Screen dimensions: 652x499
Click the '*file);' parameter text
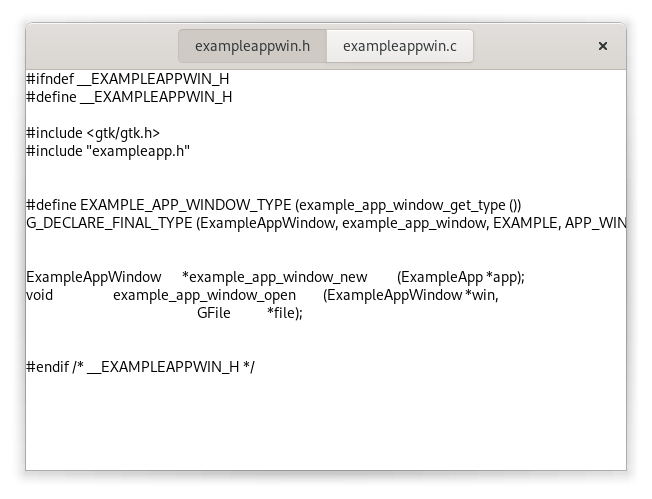click(x=285, y=313)
